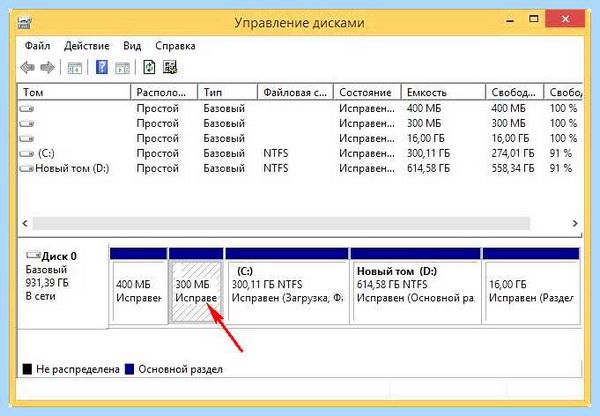Click the drive icon next to Новый том (D:)
This screenshot has width=600, height=416.
click(x=27, y=168)
